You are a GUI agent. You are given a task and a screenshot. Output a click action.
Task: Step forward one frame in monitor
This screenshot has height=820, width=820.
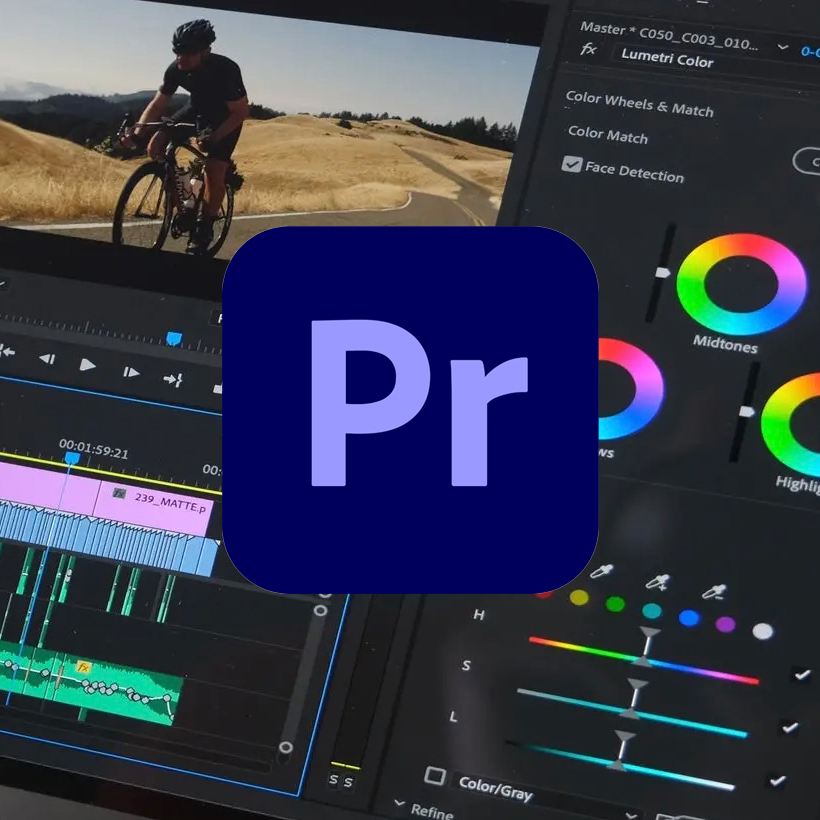click(131, 372)
